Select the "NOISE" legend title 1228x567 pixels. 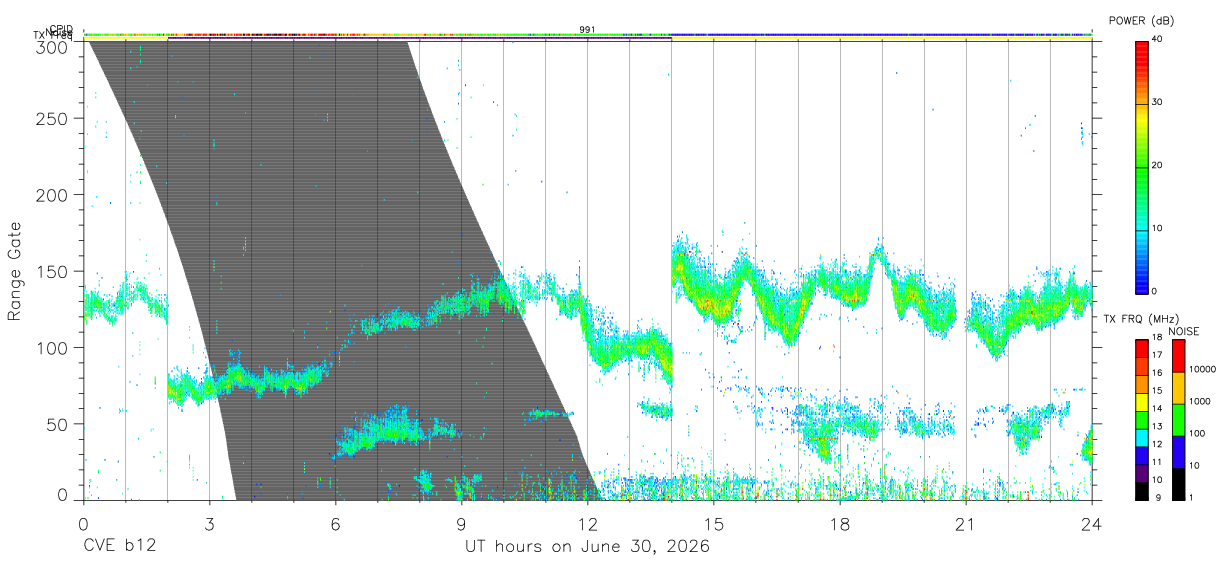click(1186, 331)
